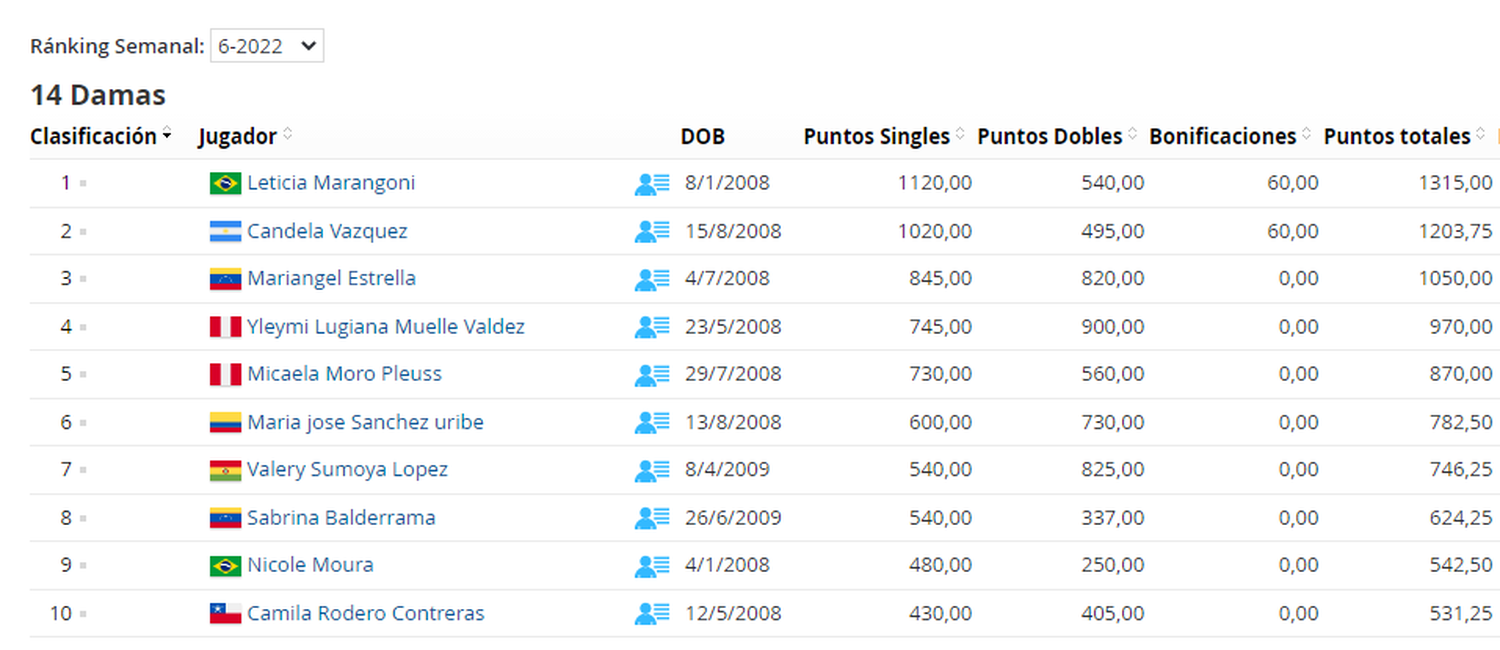Click the DOB column header
Image resolution: width=1500 pixels, height=650 pixels.
tap(703, 136)
